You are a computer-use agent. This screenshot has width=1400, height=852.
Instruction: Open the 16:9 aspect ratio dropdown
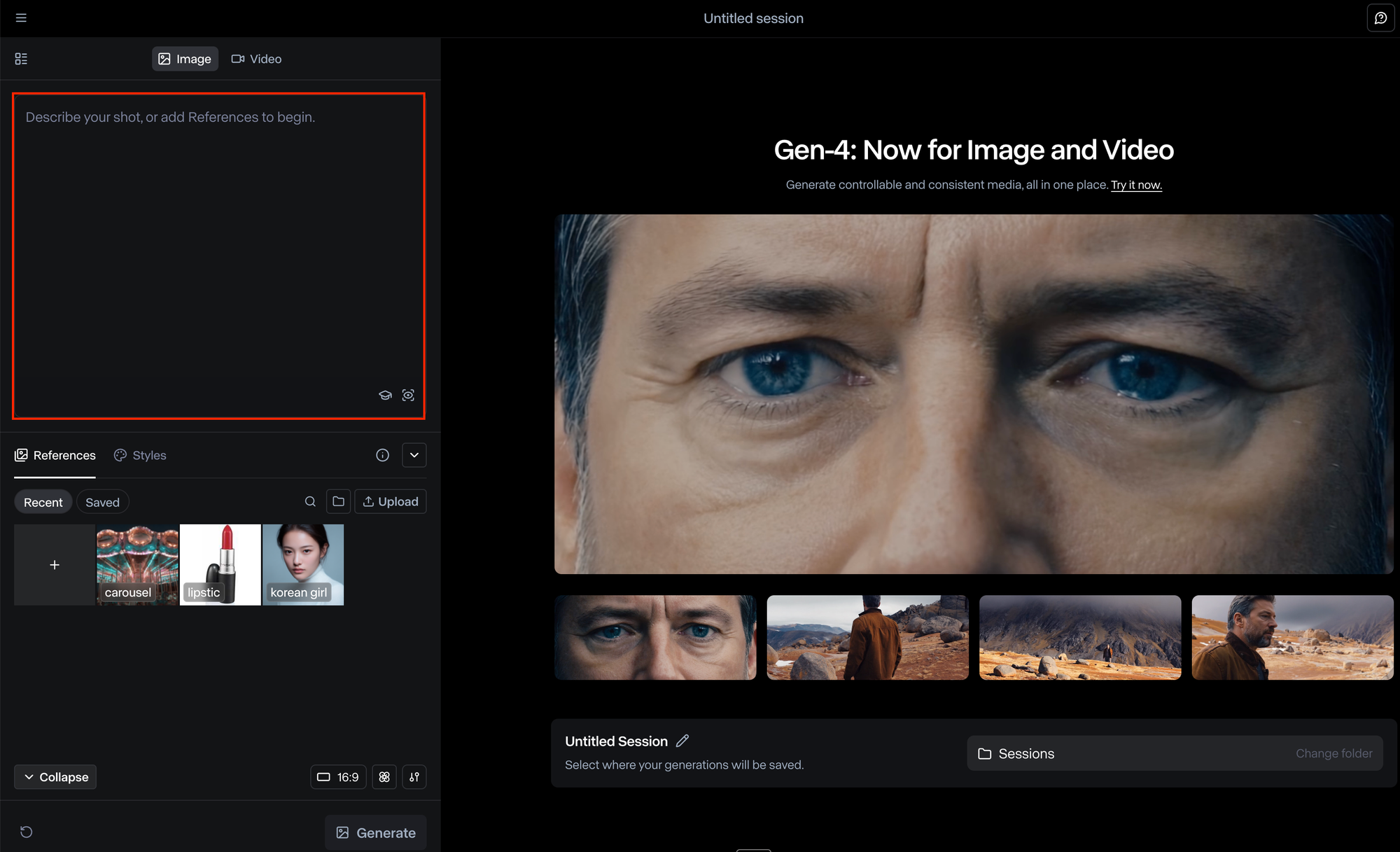click(x=338, y=777)
